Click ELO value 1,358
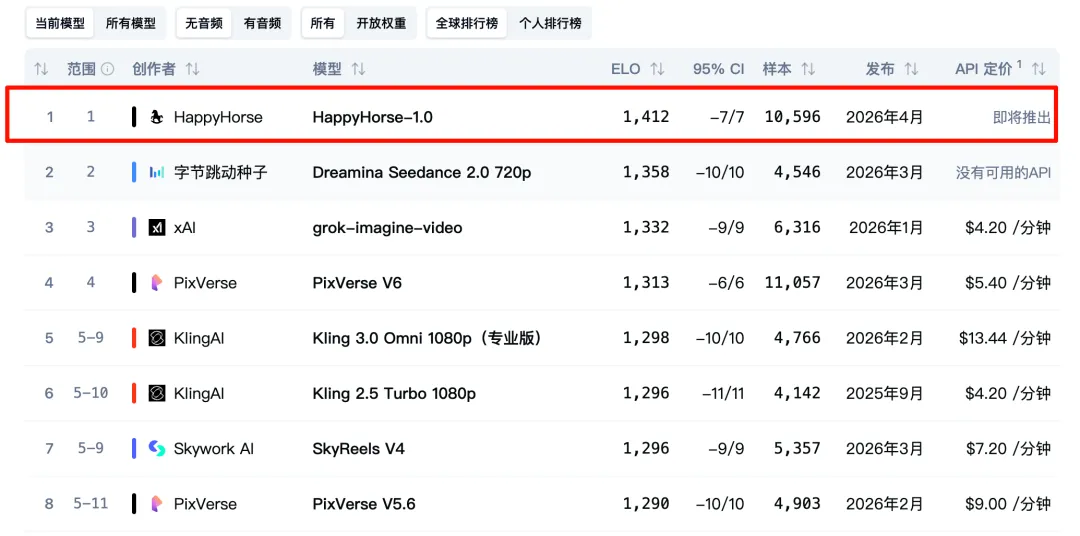The height and width of the screenshot is (536, 1080). [646, 172]
